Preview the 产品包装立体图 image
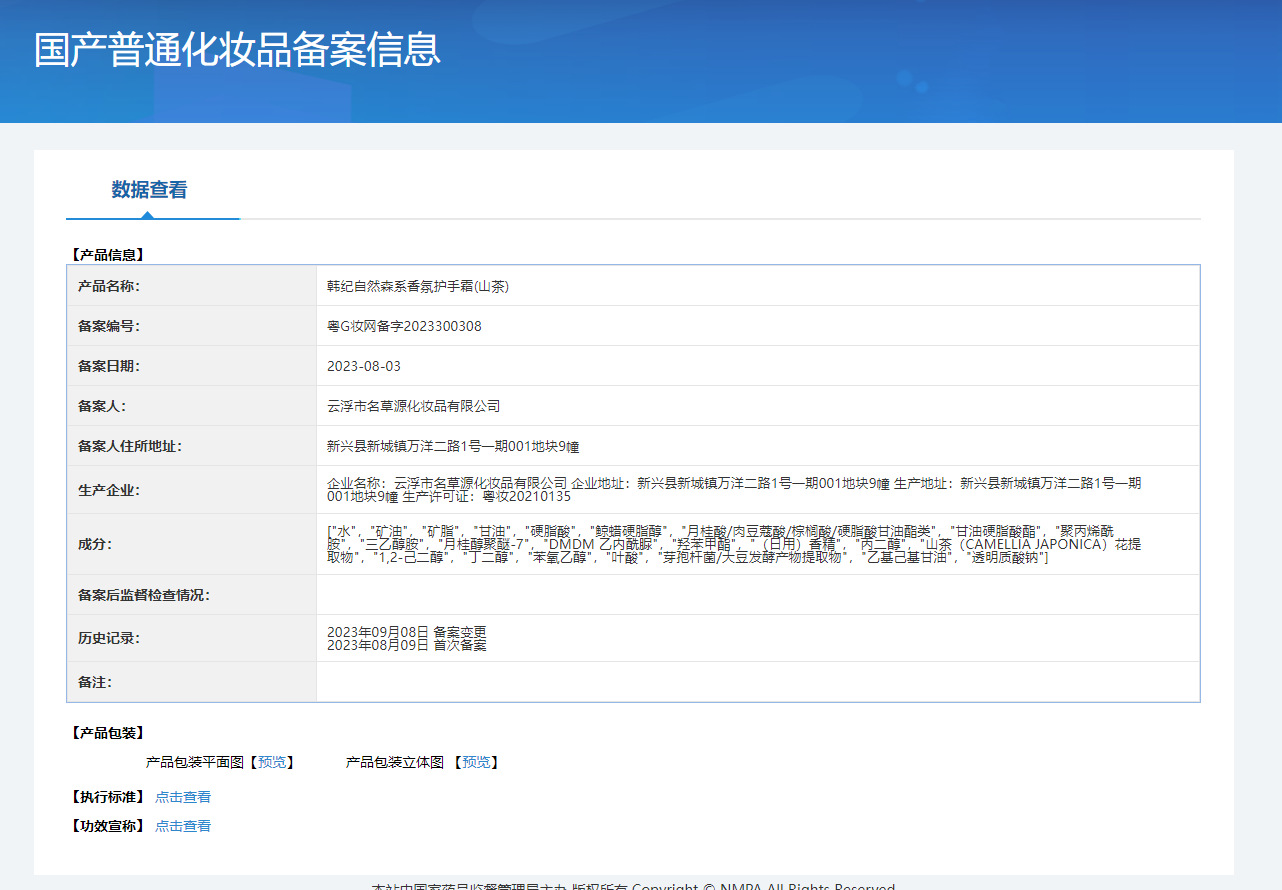The height and width of the screenshot is (890, 1282). (x=476, y=762)
